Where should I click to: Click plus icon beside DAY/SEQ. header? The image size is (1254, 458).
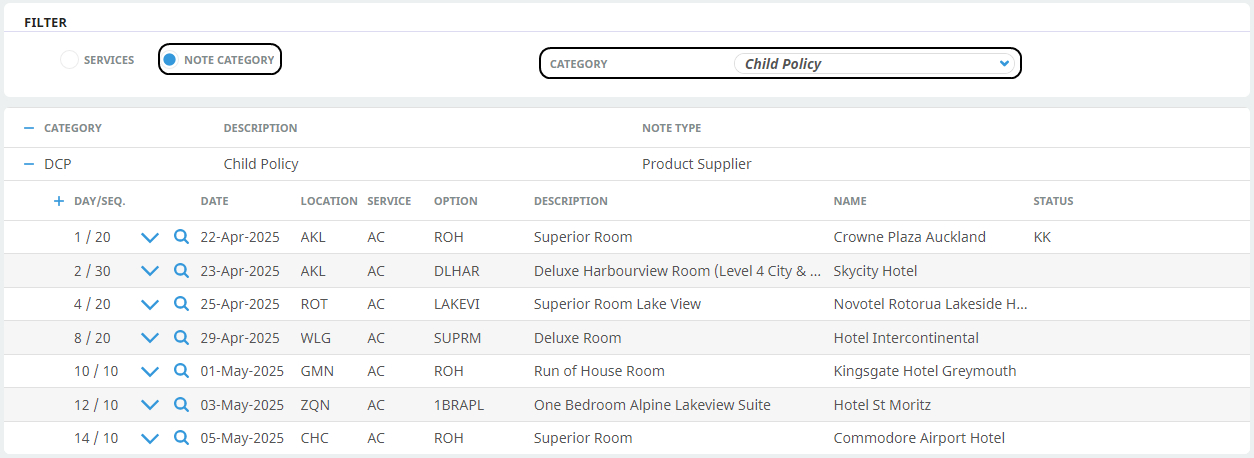click(59, 201)
